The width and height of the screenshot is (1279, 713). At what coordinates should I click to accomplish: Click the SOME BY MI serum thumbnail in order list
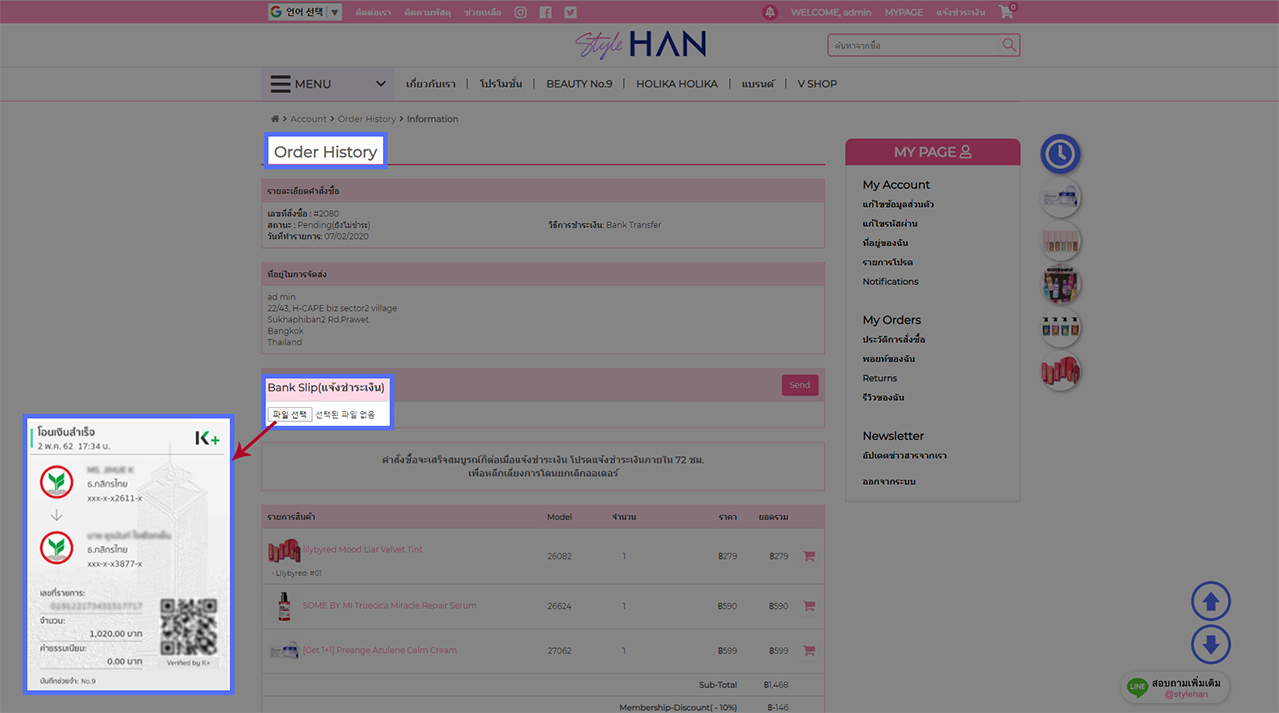(x=284, y=606)
